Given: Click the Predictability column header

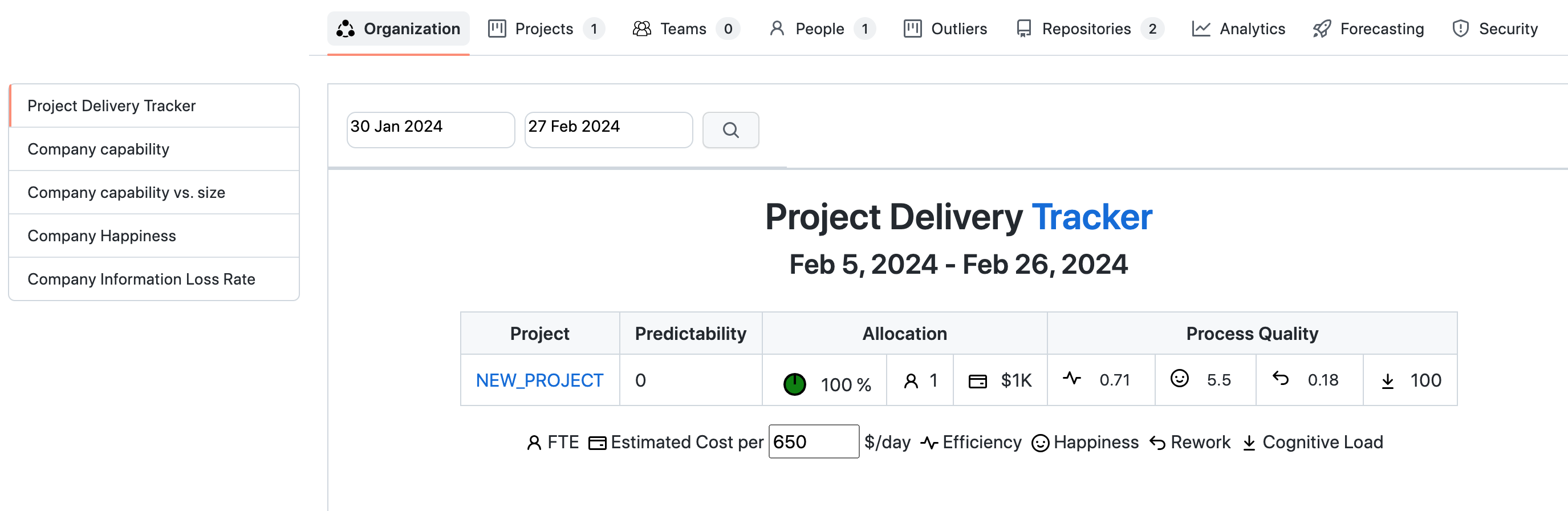Looking at the screenshot, I should click(x=690, y=334).
